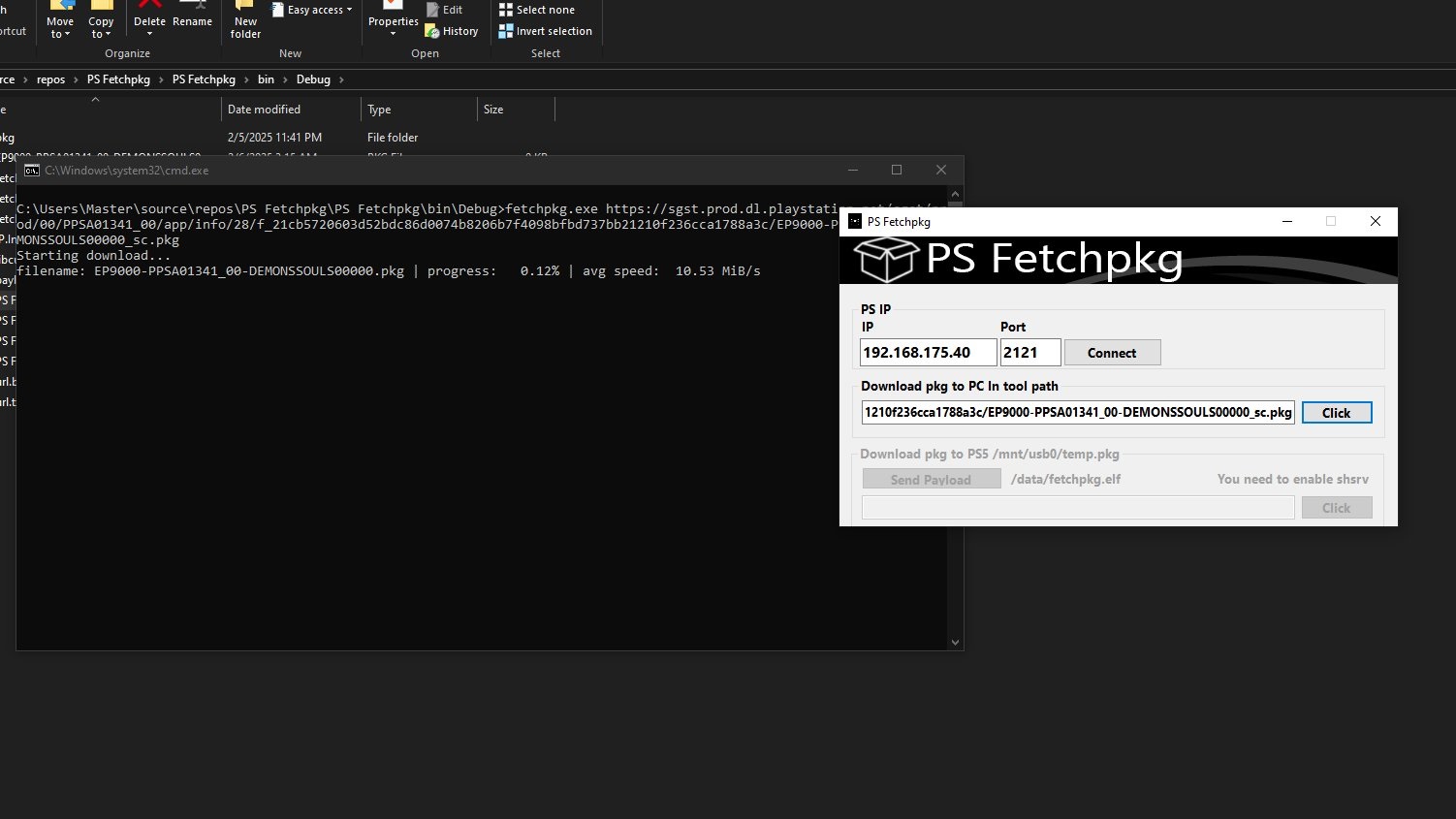
Task: Choose Invert selection in the ribbon
Action: point(546,31)
